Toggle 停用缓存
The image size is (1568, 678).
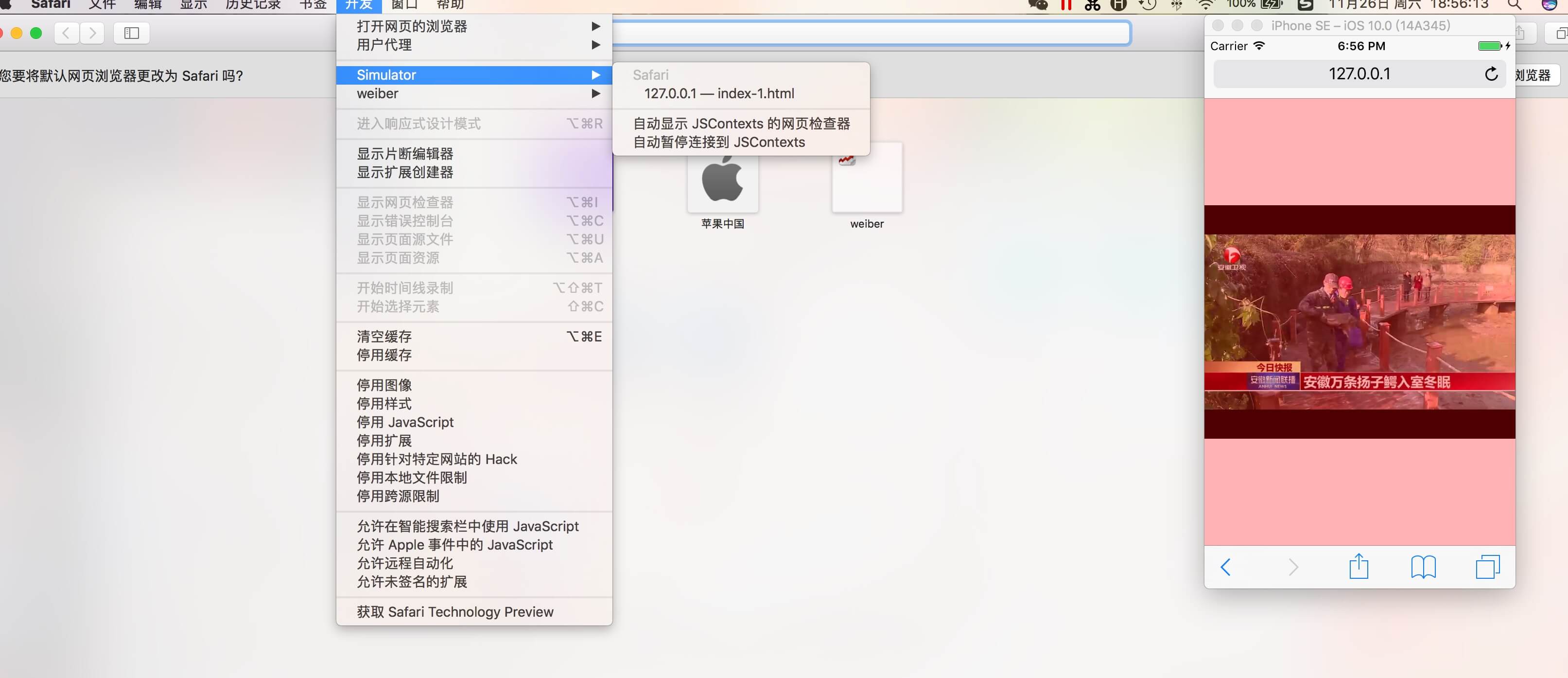pos(474,355)
